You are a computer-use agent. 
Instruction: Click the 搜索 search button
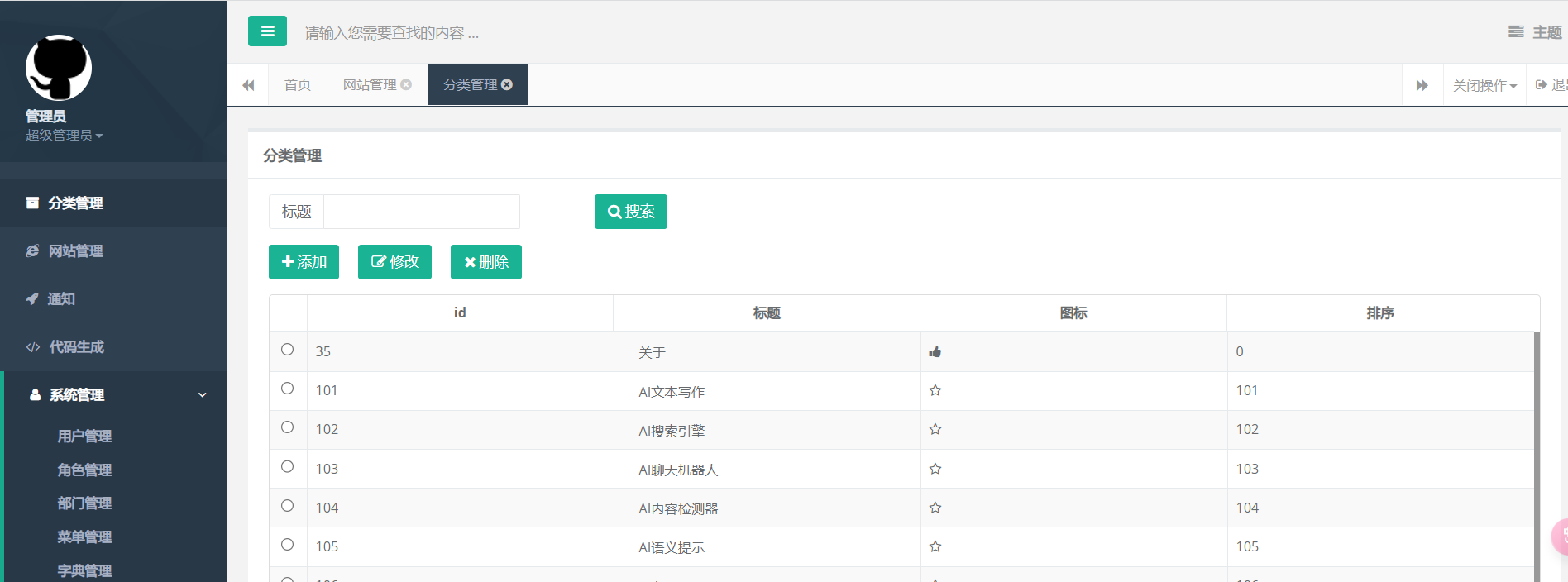pyautogui.click(x=630, y=212)
